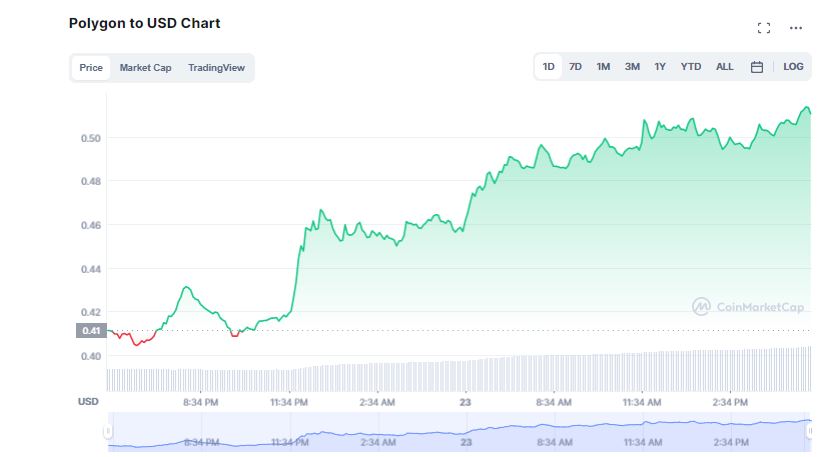Click the 8:34 AM main x-axis label
Viewport: 836px width, 457px height.
553,402
